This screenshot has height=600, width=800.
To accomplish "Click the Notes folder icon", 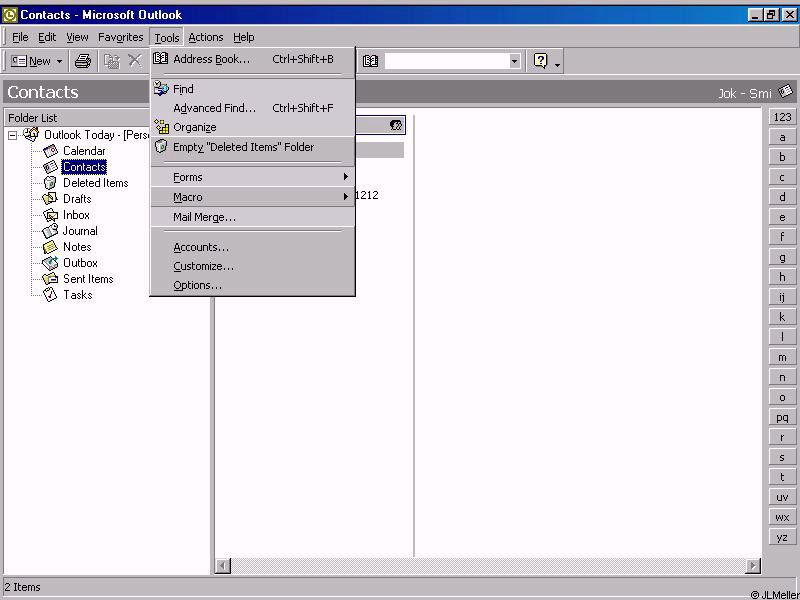I will pyautogui.click(x=50, y=247).
